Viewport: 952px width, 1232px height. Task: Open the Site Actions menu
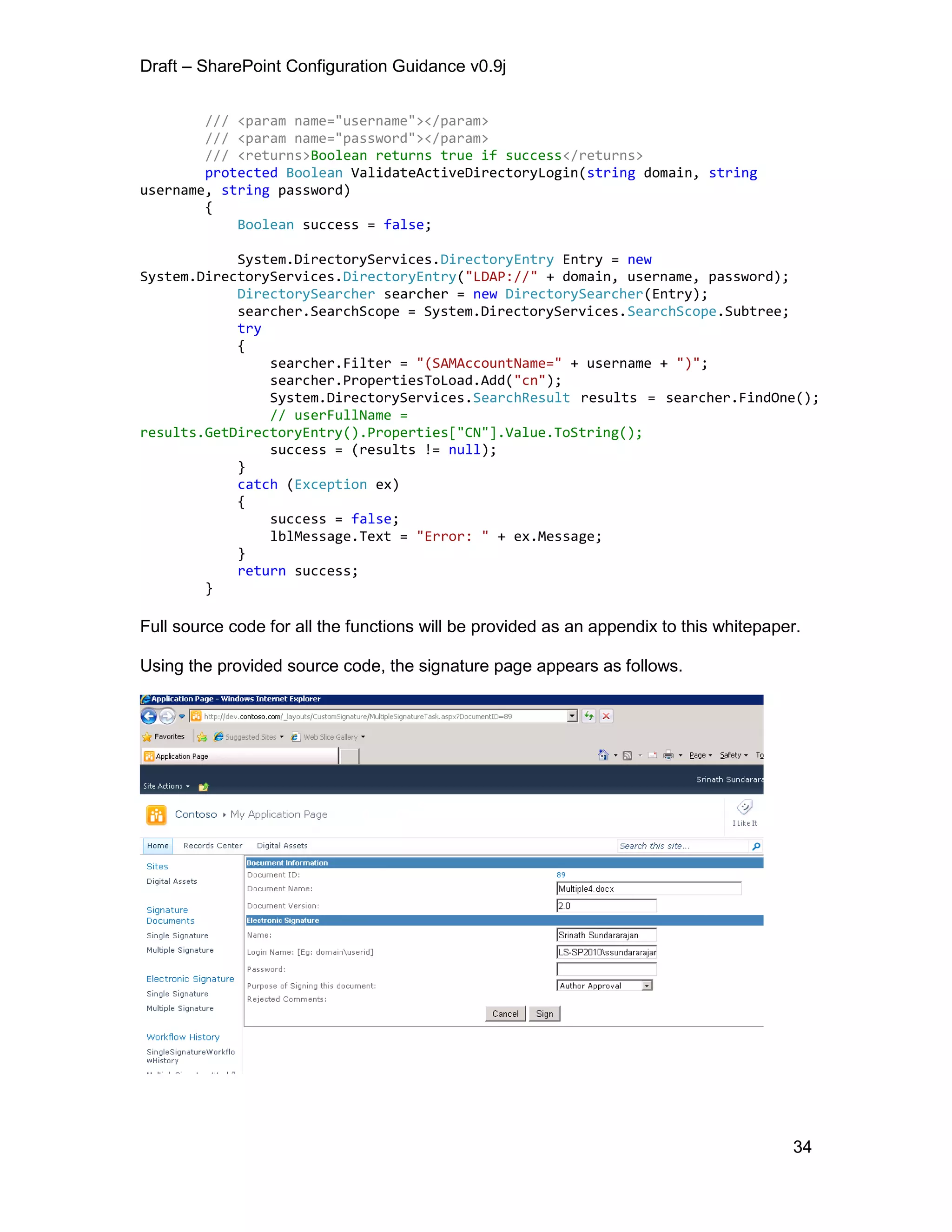click(166, 786)
